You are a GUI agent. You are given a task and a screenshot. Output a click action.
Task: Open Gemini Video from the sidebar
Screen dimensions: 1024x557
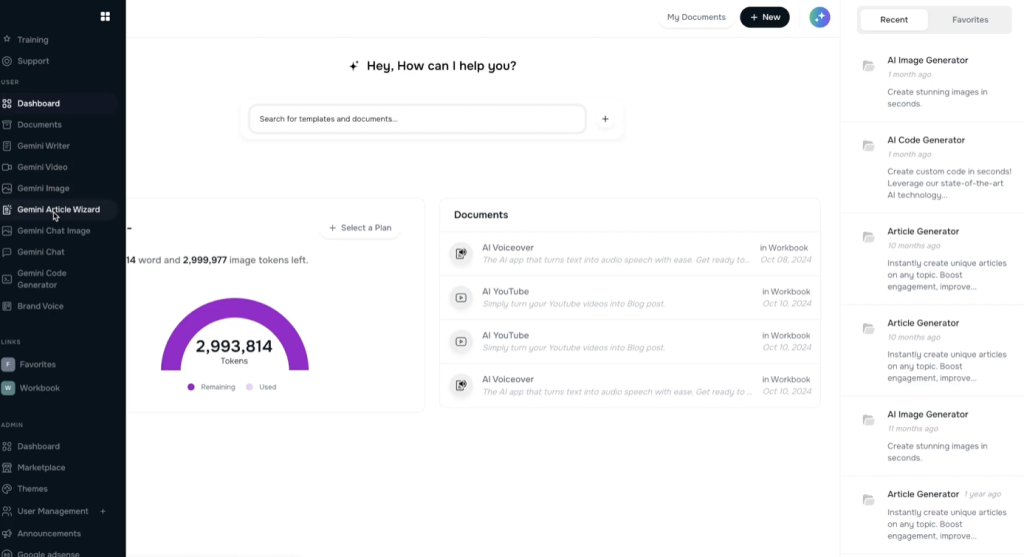pos(42,167)
